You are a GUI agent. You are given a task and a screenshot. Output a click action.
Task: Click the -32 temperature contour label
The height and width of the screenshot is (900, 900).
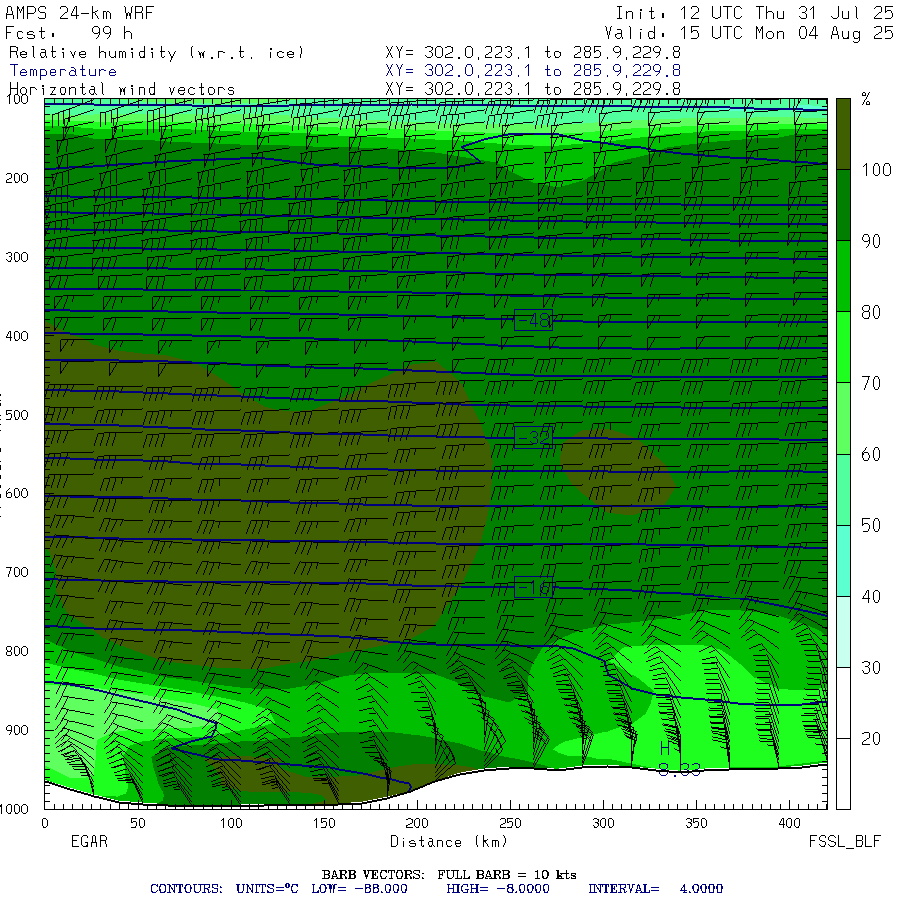coord(533,437)
